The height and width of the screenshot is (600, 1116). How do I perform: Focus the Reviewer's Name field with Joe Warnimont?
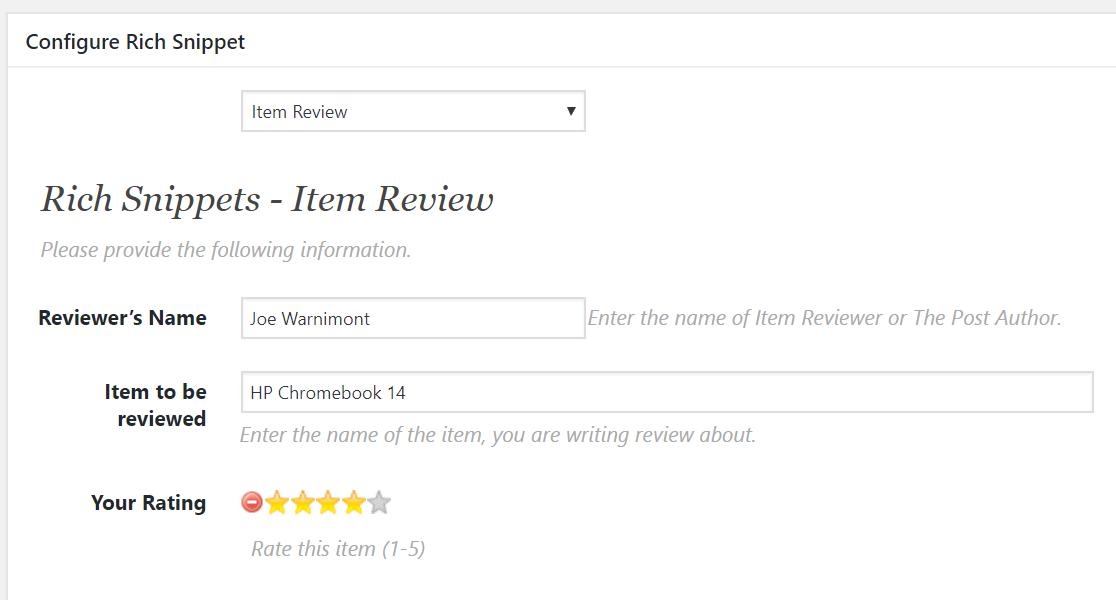(412, 318)
